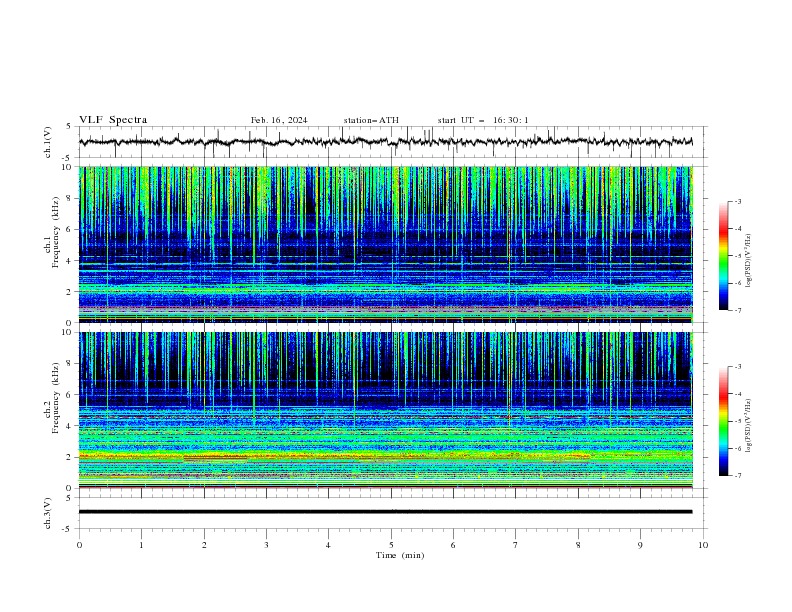Click the "-5" label on the ch.2 colorbar
Screen dimensions: 792x612
coord(738,421)
